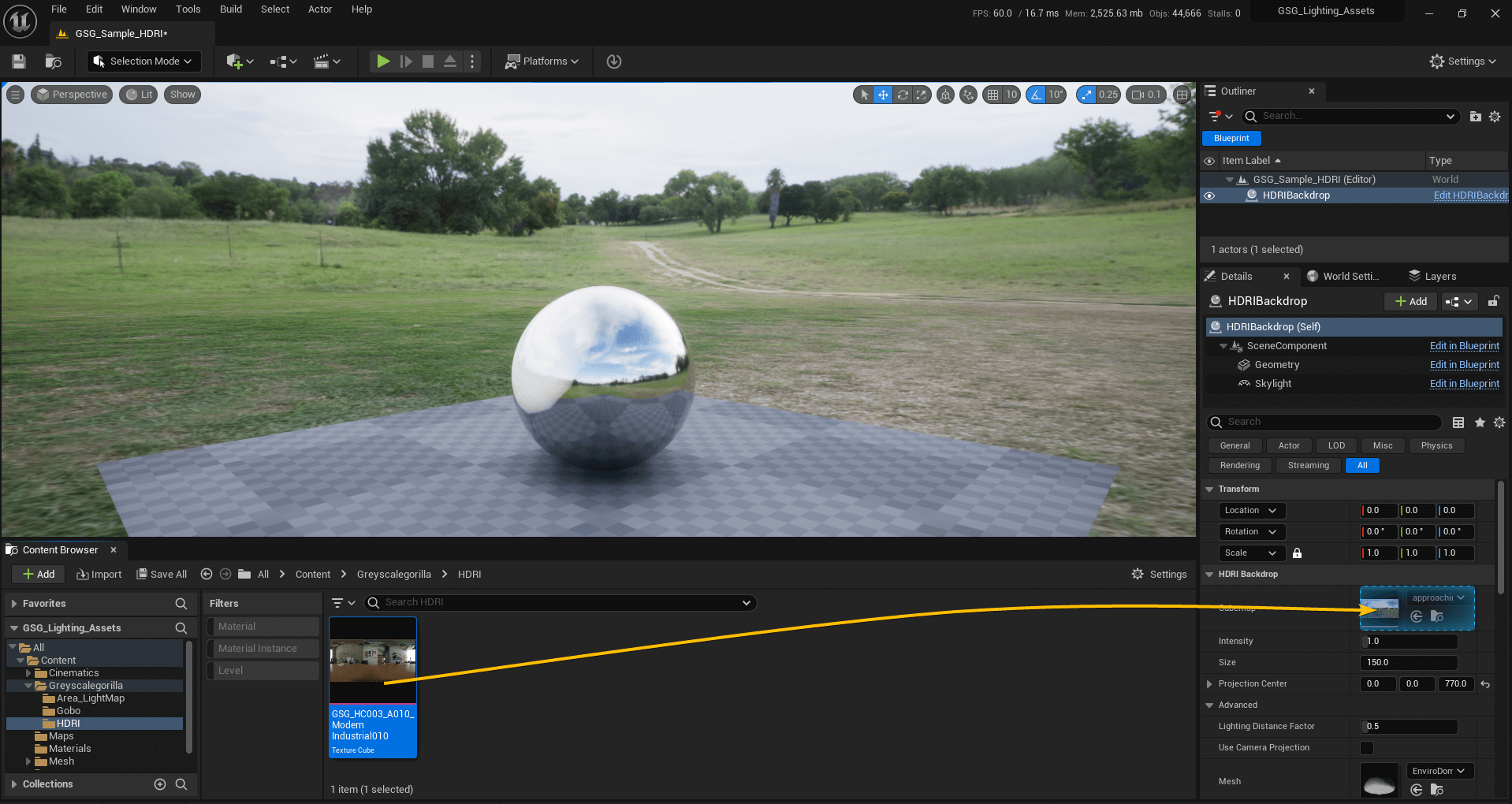Click the stop simulation button
Image resolution: width=1512 pixels, height=804 pixels.
(428, 61)
